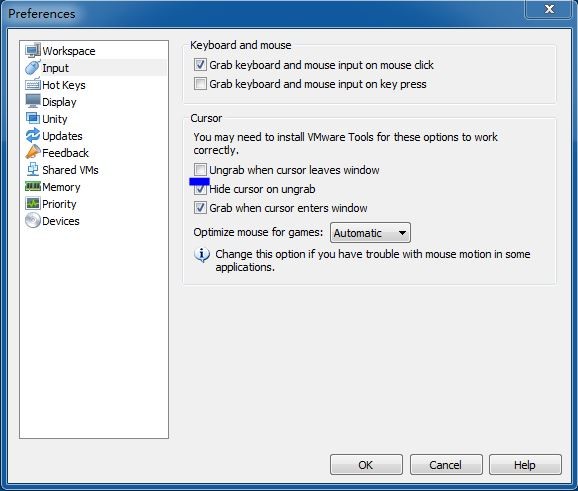Click the Preferences title bar text
Screen dimensions: 578x491
[x=42, y=14]
